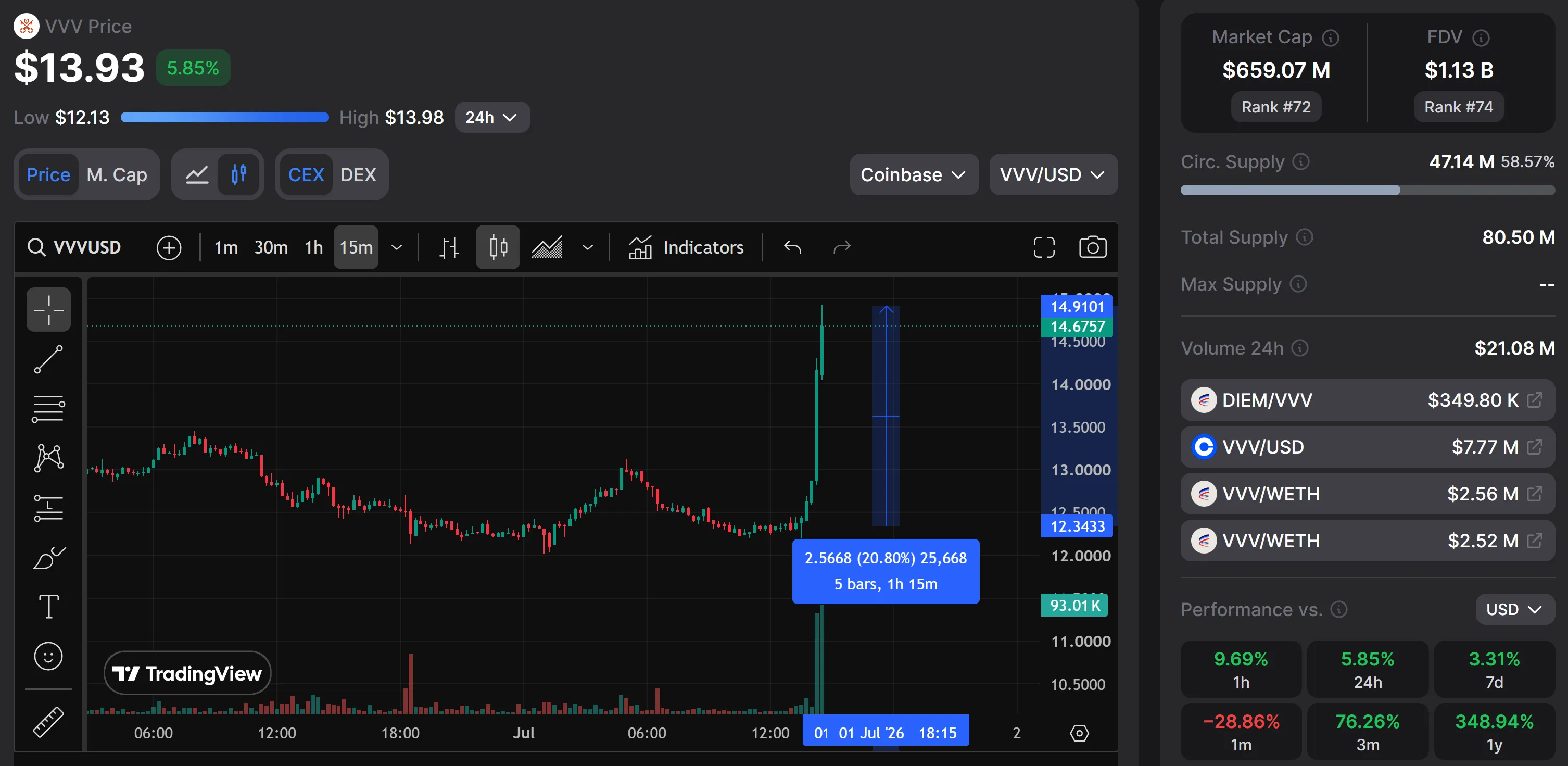Expand more time interval options

click(396, 247)
